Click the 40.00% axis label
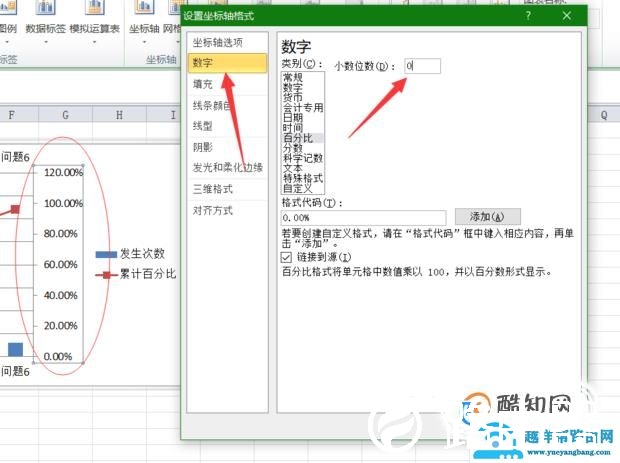 [60, 295]
